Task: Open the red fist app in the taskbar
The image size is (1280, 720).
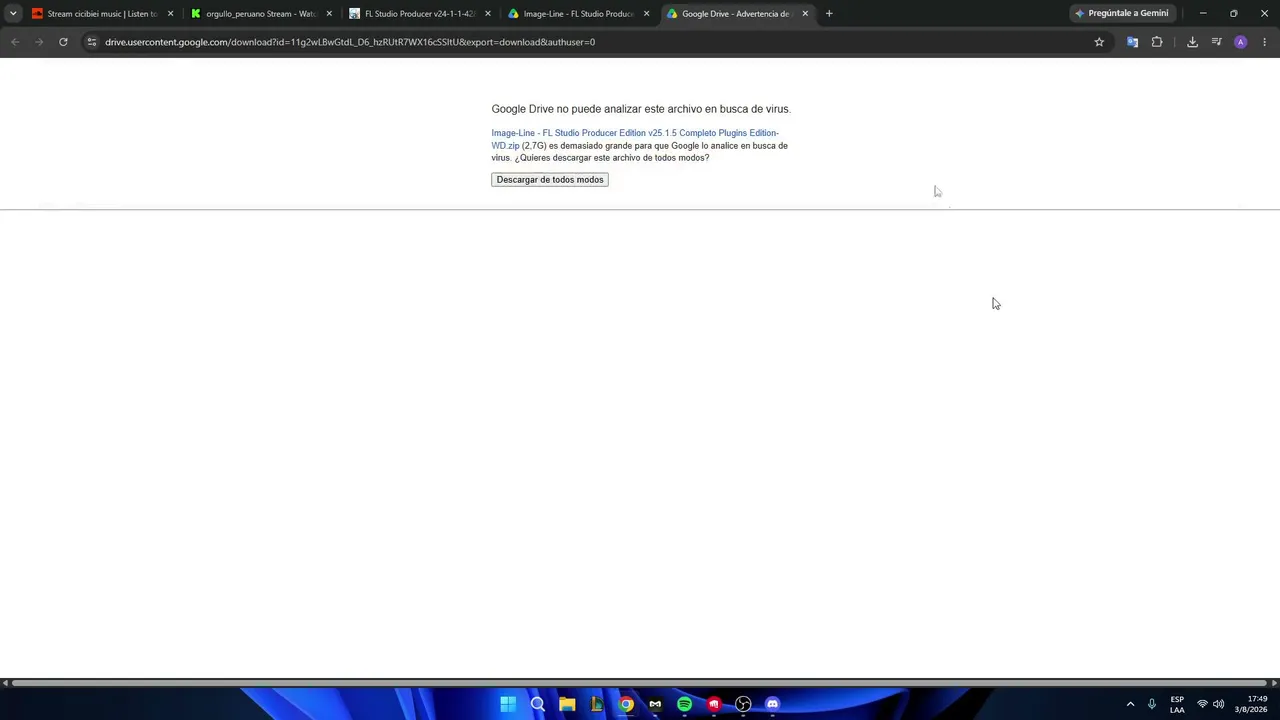Action: click(x=714, y=704)
